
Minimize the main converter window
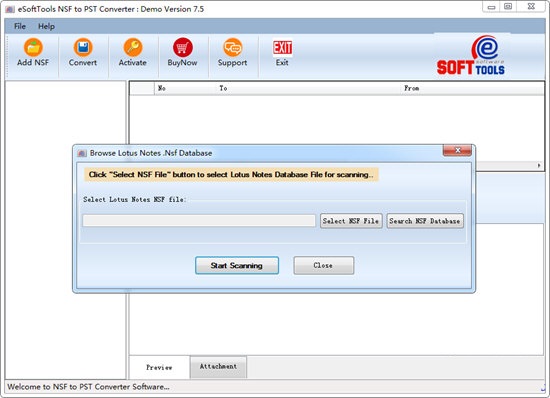point(491,7)
